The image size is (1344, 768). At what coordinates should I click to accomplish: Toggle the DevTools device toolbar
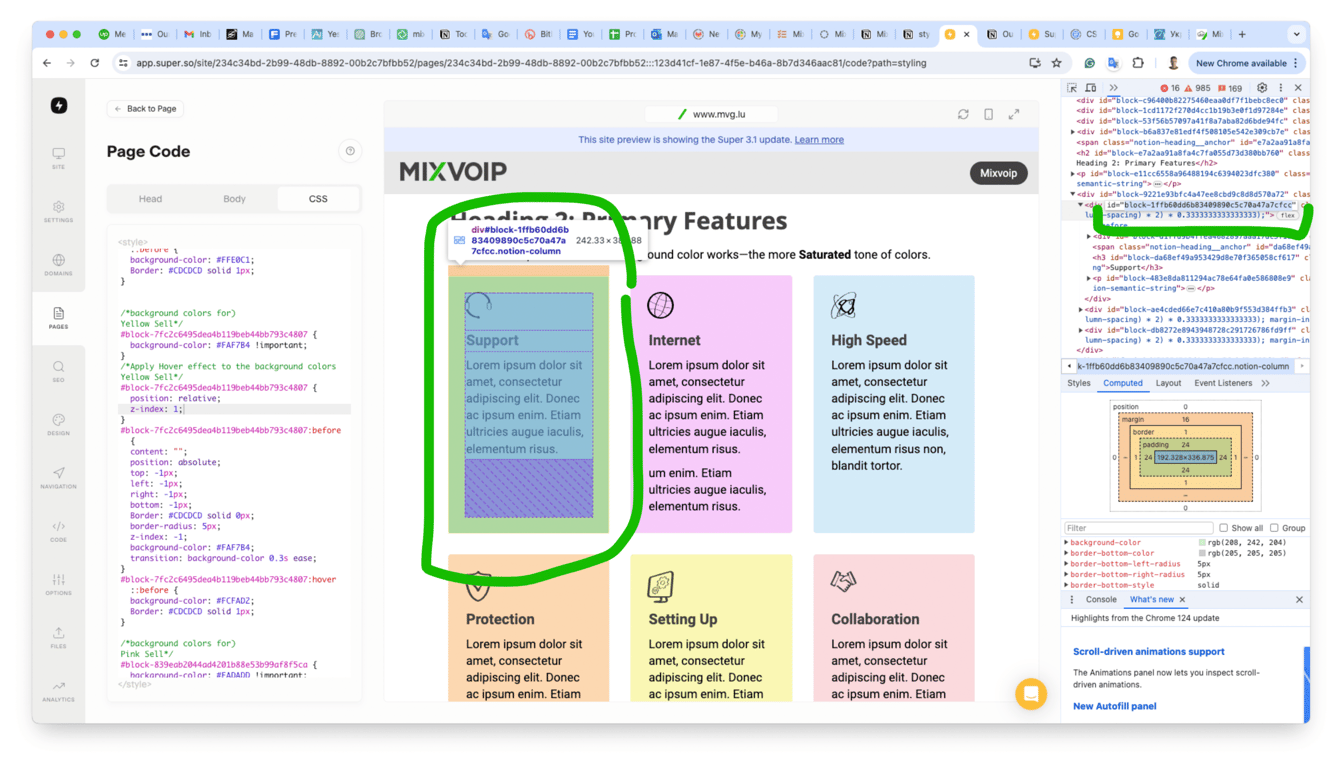tap(1091, 88)
